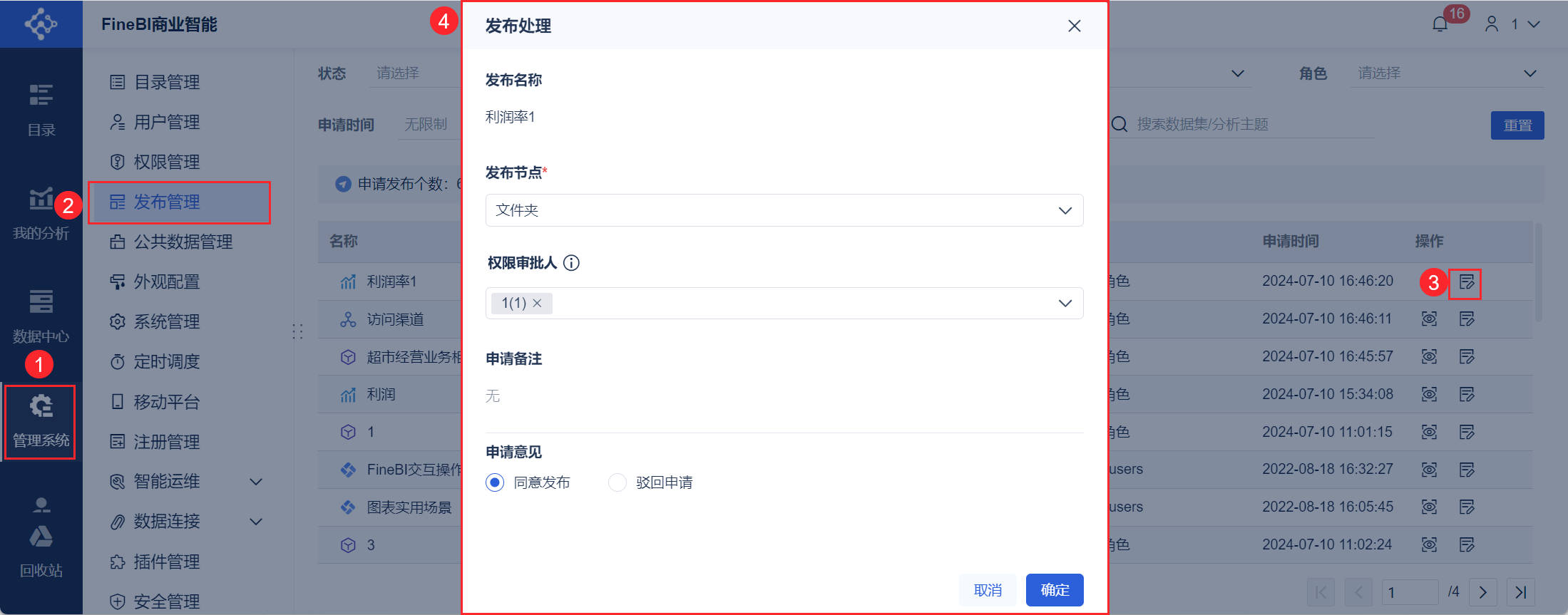Click the 确定 confirm button
The height and width of the screenshot is (615, 1568).
[x=1054, y=590]
